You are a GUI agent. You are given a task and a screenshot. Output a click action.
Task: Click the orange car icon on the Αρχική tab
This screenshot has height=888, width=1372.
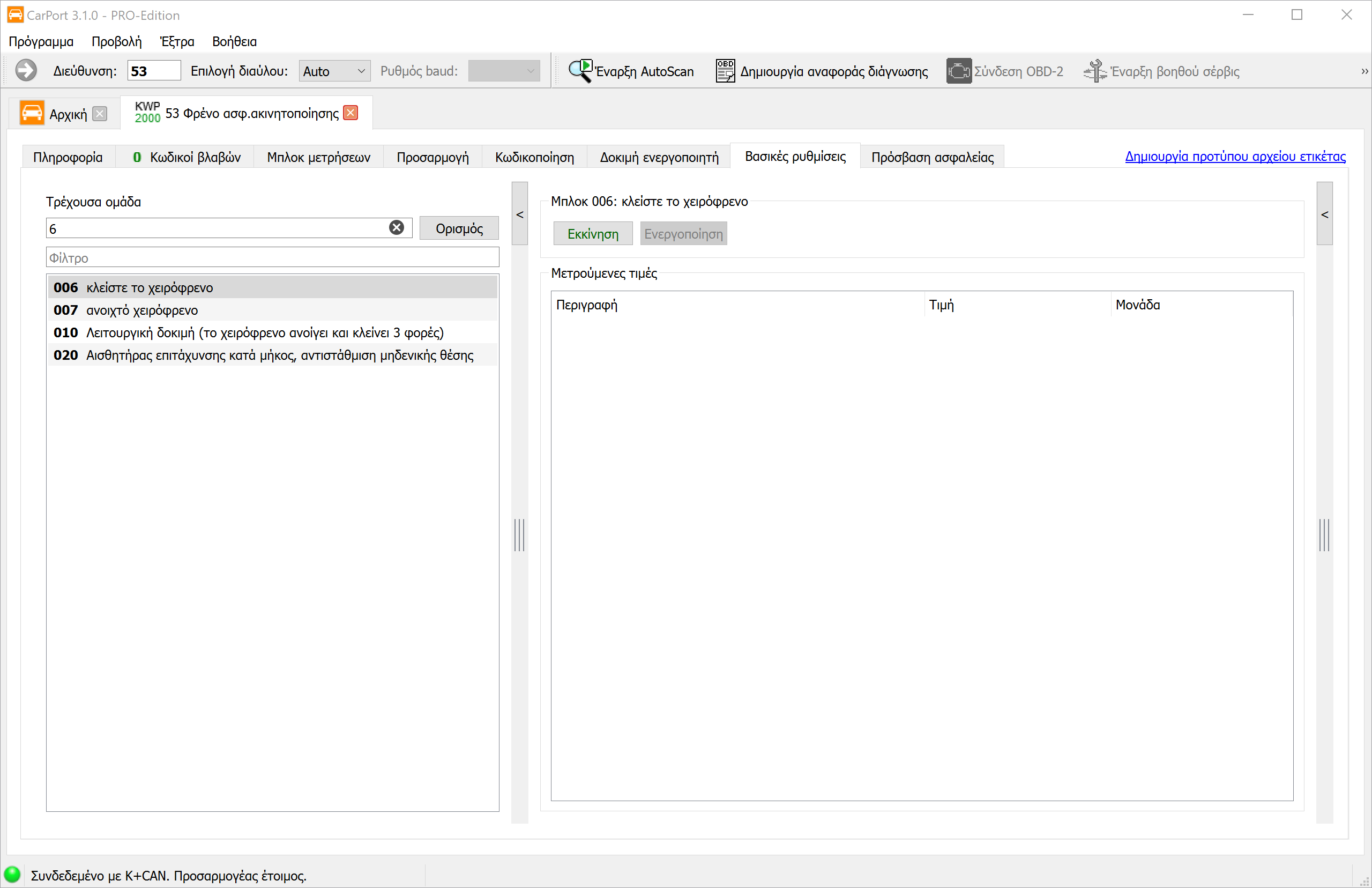(x=32, y=113)
